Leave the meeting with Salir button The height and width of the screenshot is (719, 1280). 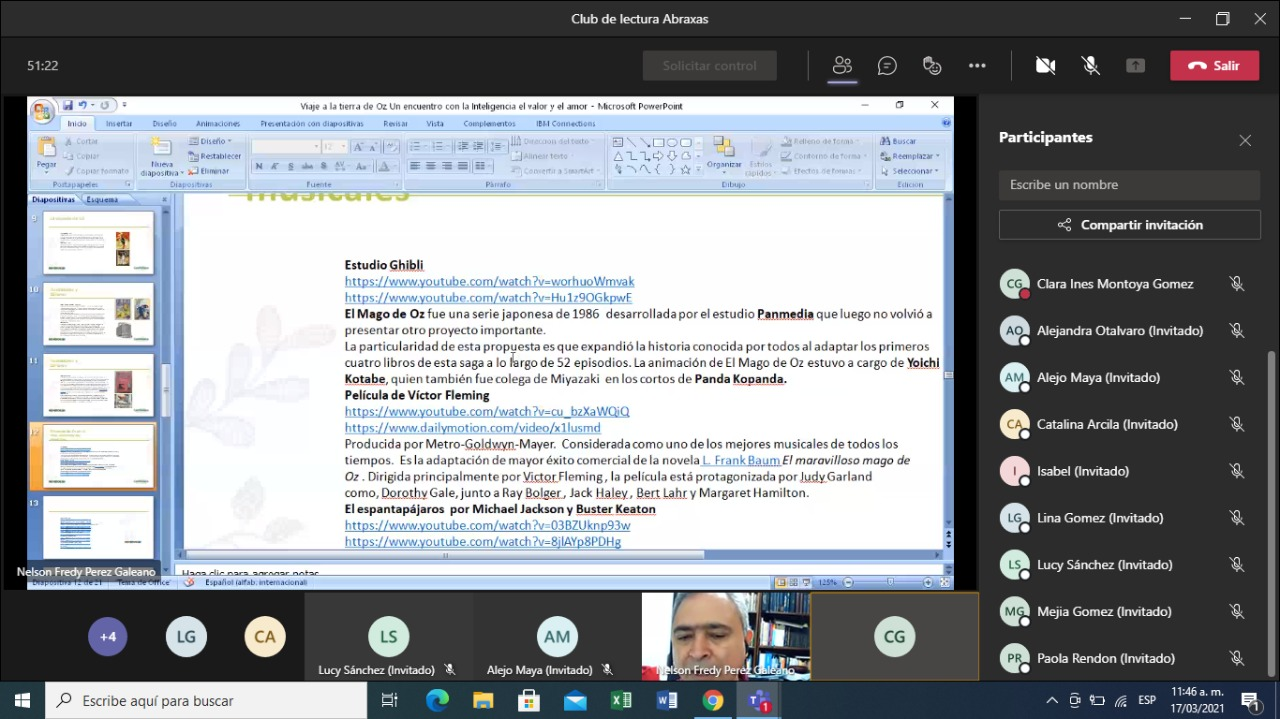[1214, 66]
